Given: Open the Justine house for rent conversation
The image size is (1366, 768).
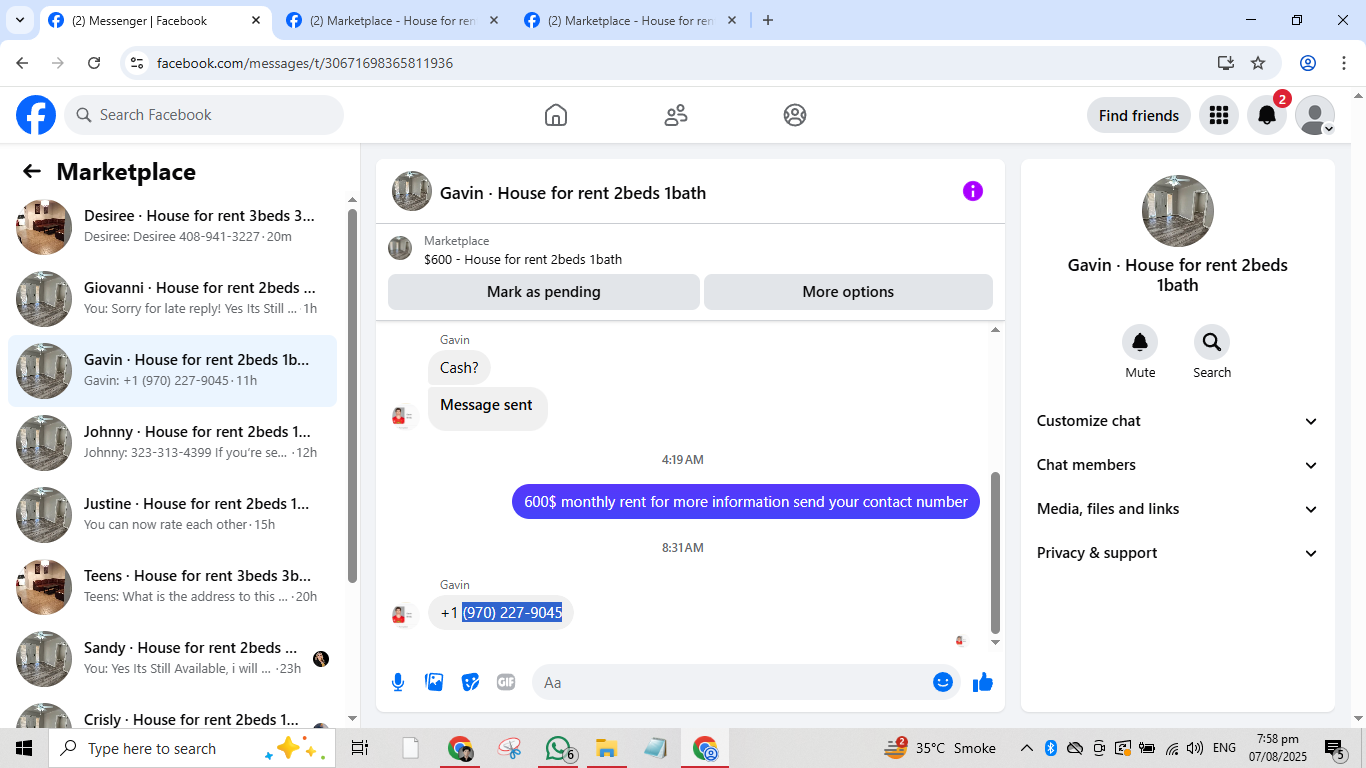Looking at the screenshot, I should click(172, 515).
